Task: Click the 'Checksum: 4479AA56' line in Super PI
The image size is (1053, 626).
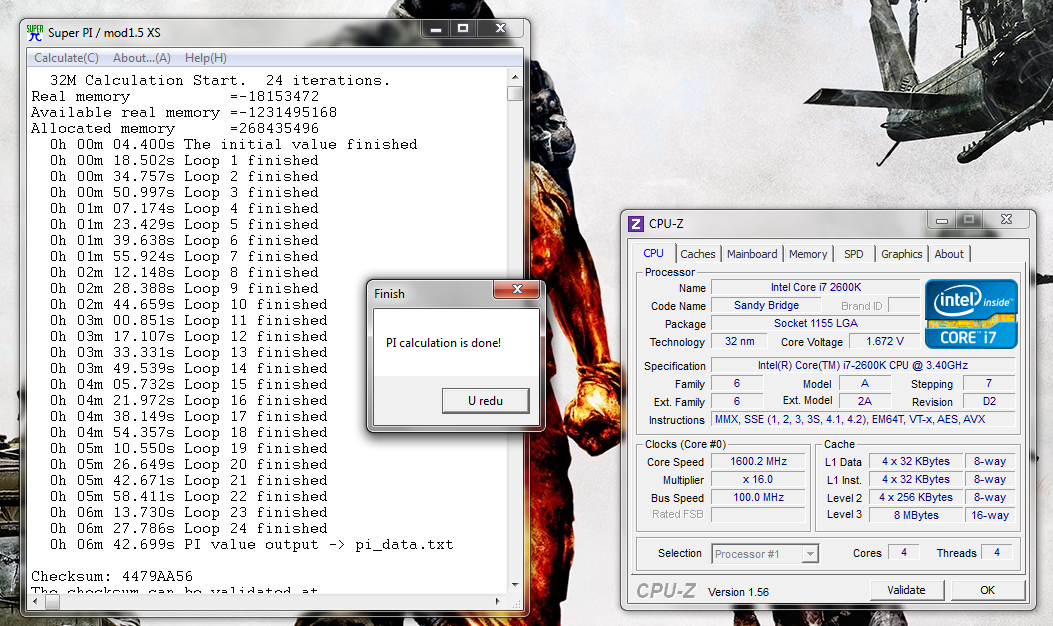Action: tap(111, 576)
